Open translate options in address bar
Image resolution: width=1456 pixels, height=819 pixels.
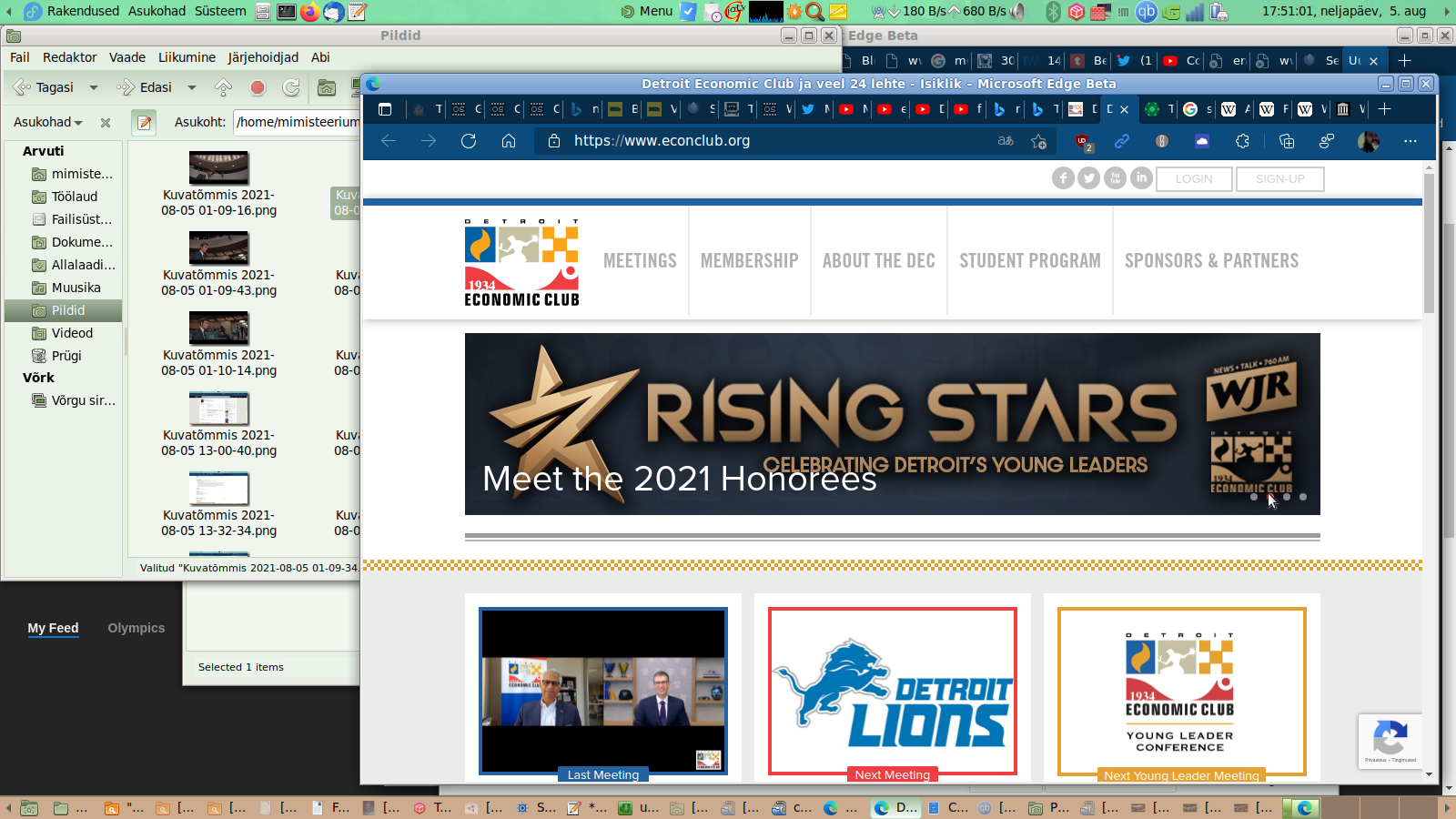[x=1006, y=141]
